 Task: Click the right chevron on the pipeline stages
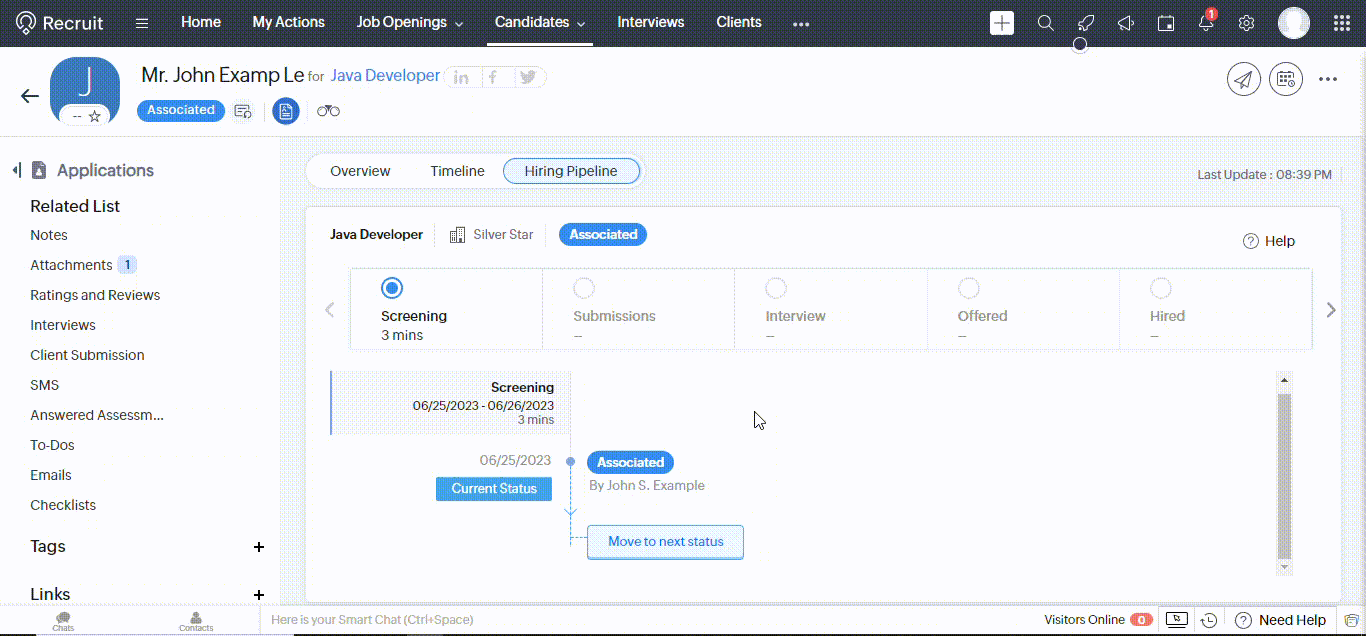click(x=1330, y=309)
